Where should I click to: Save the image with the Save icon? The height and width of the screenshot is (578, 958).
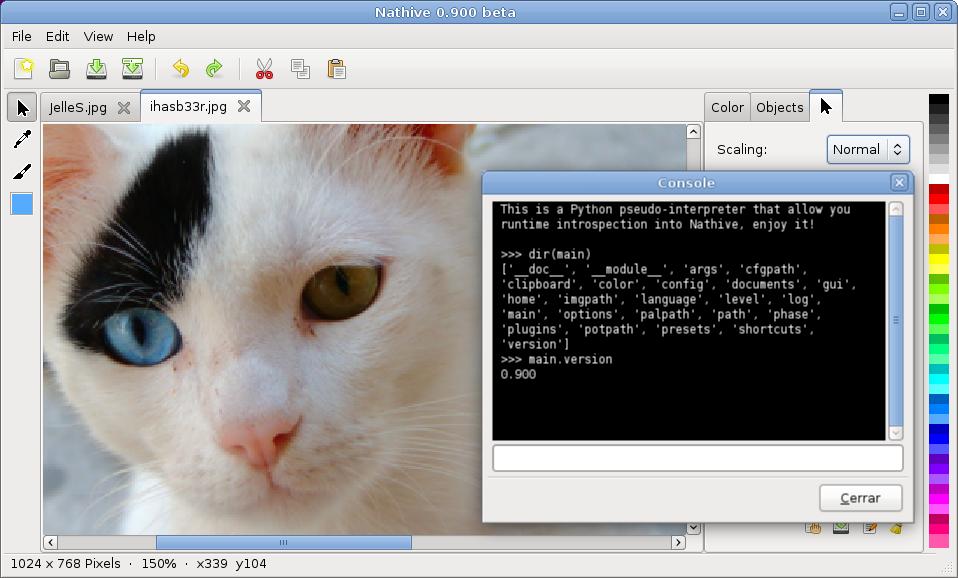[96, 68]
